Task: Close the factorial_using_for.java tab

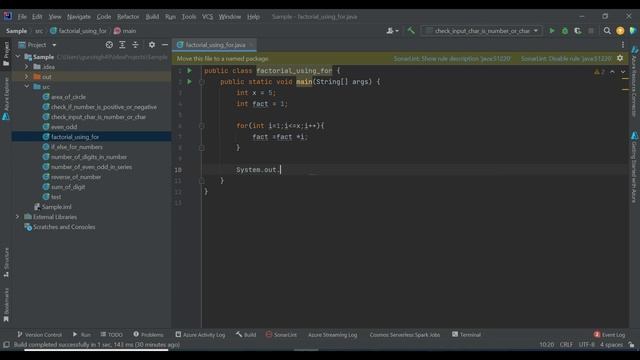Action: pyautogui.click(x=251, y=45)
